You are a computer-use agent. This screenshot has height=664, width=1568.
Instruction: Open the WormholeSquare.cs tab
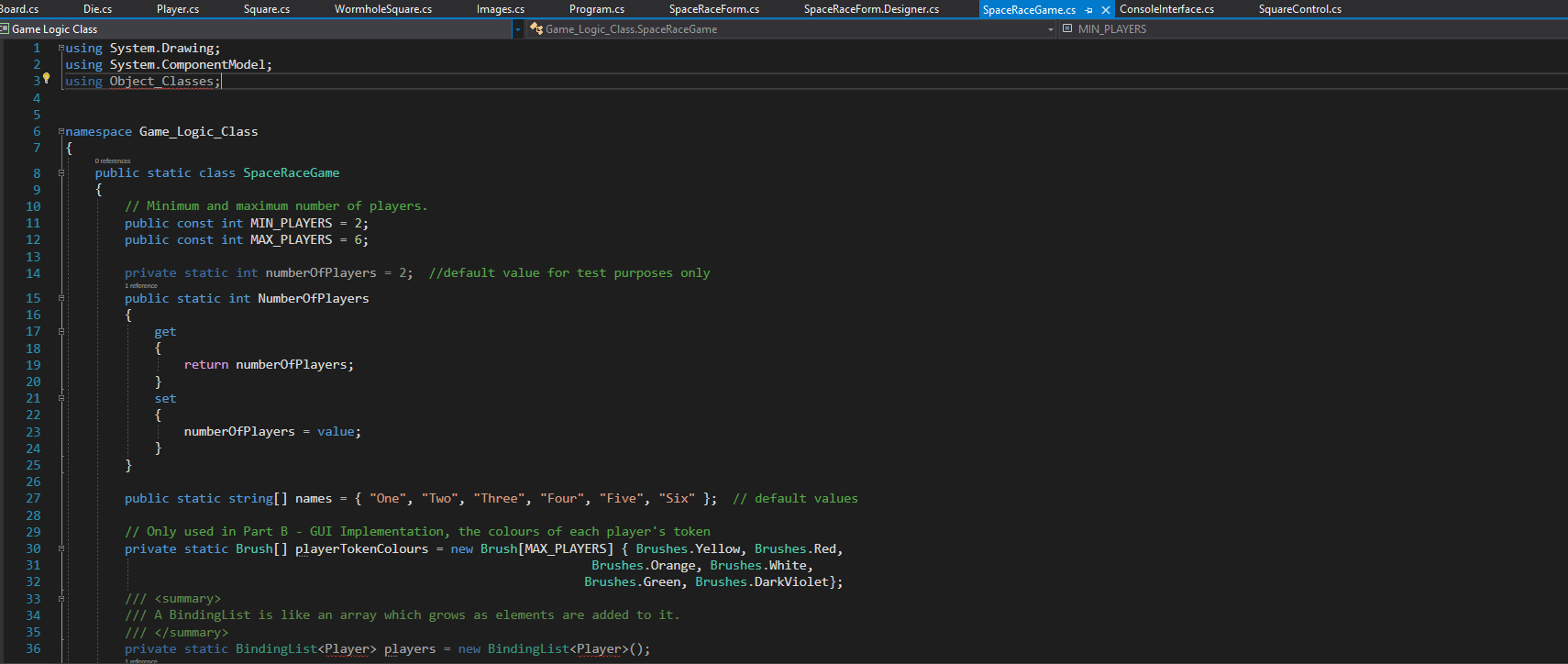click(382, 9)
